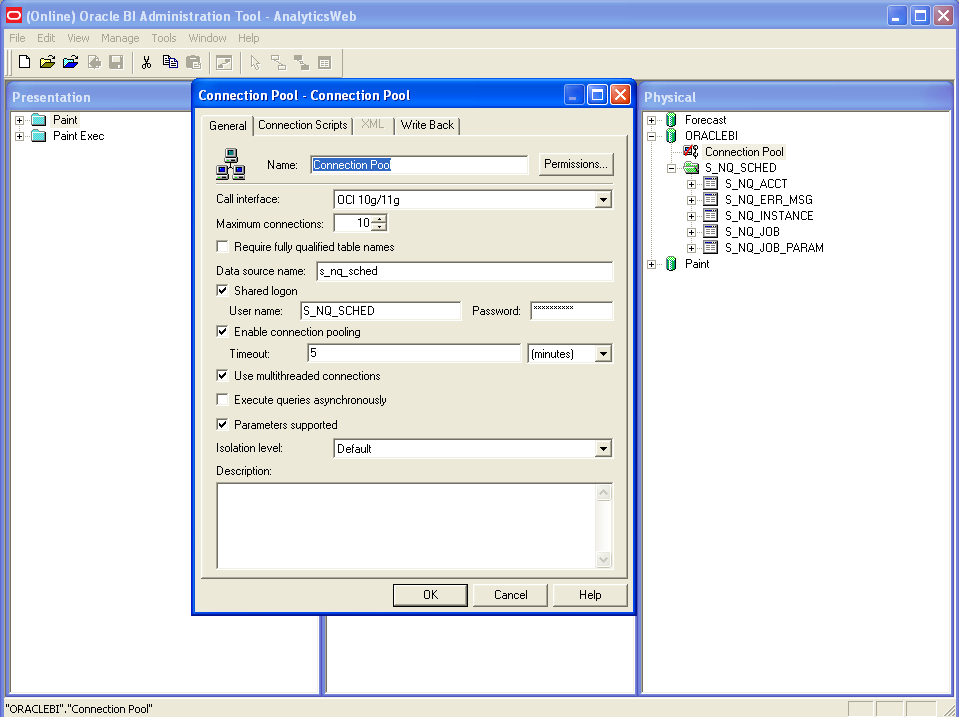Click the Copy toolbar icon

coord(170,62)
